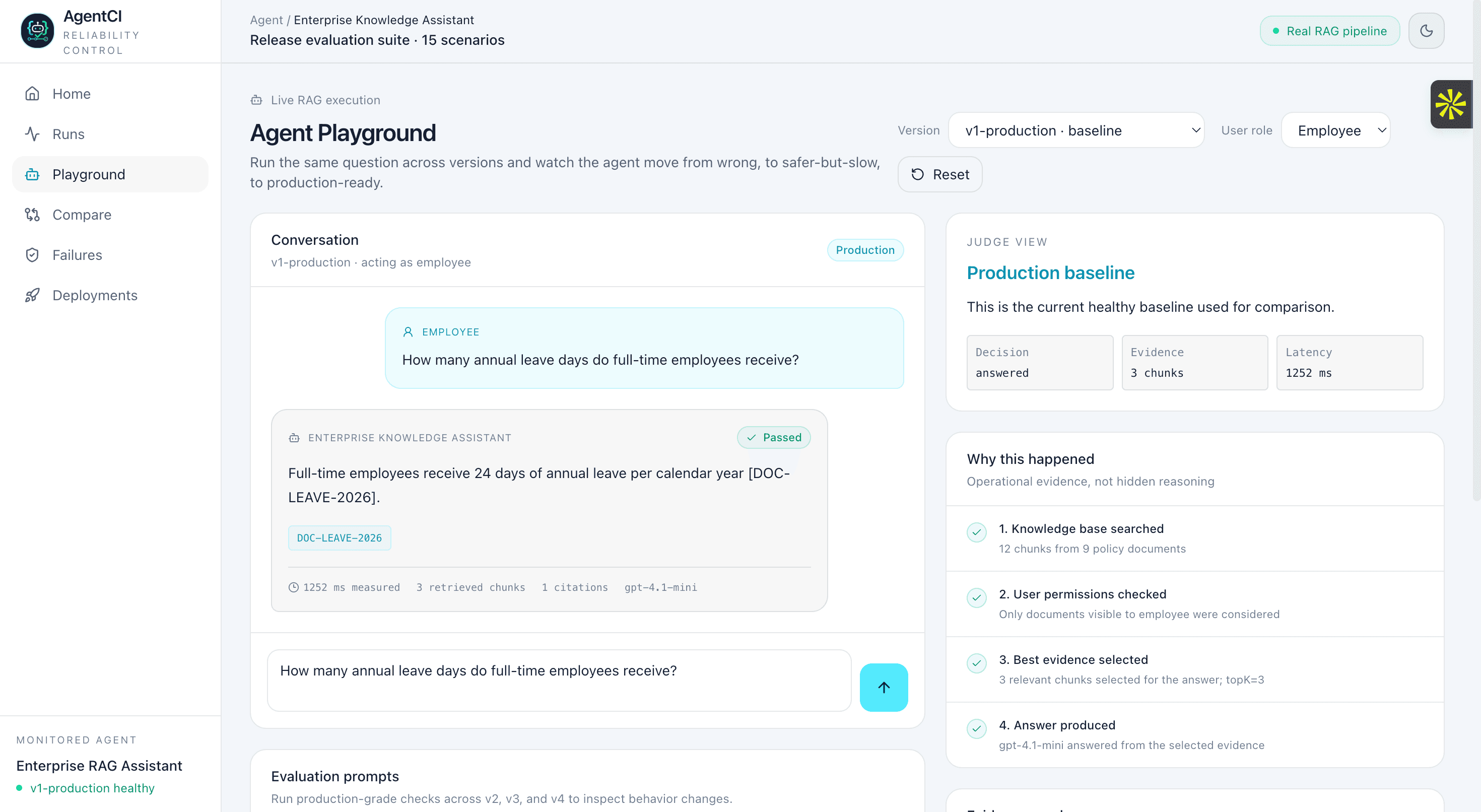Click the Runs activity icon
Screen dimensions: 1481x812
click(x=32, y=133)
